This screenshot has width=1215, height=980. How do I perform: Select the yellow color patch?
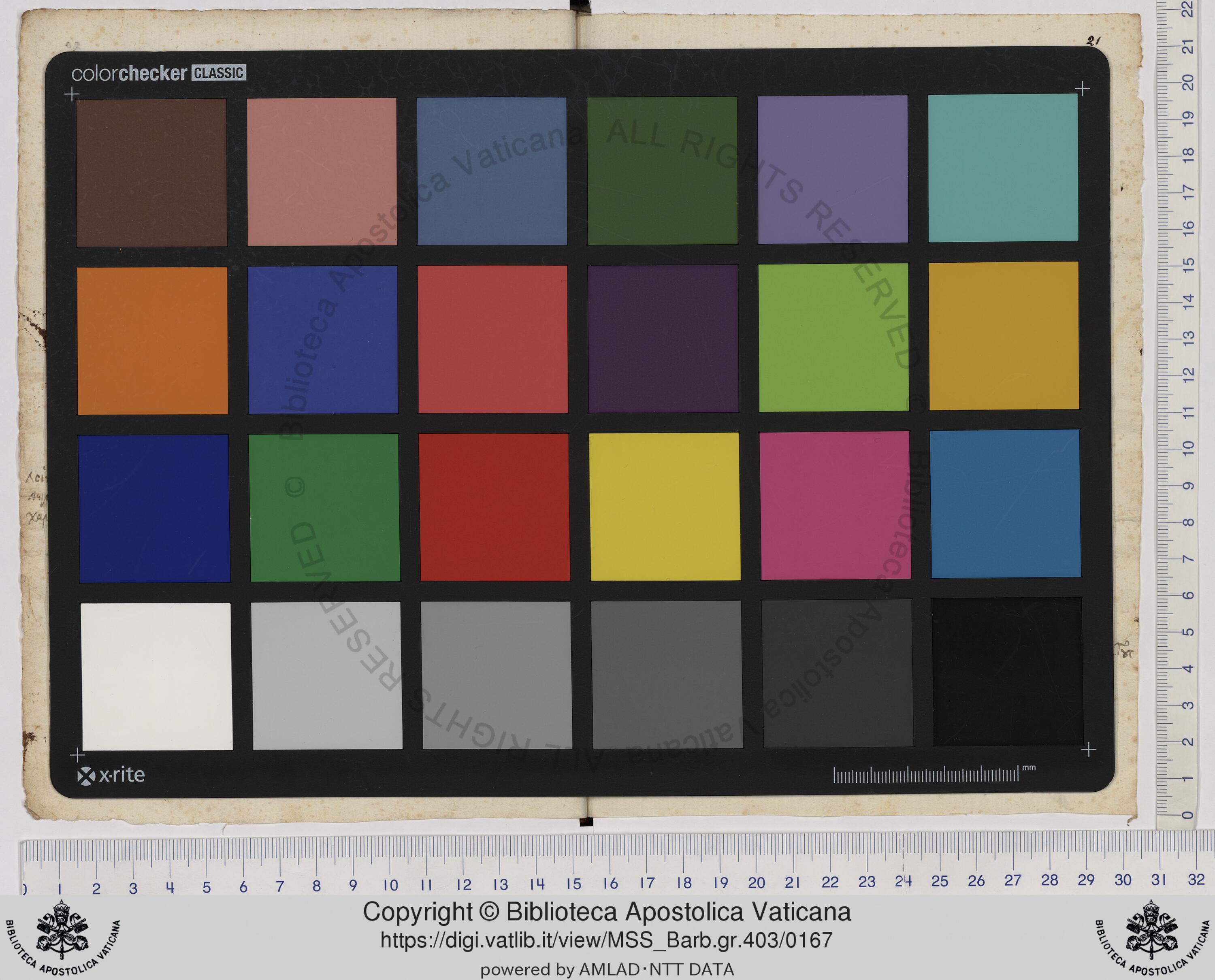point(665,506)
